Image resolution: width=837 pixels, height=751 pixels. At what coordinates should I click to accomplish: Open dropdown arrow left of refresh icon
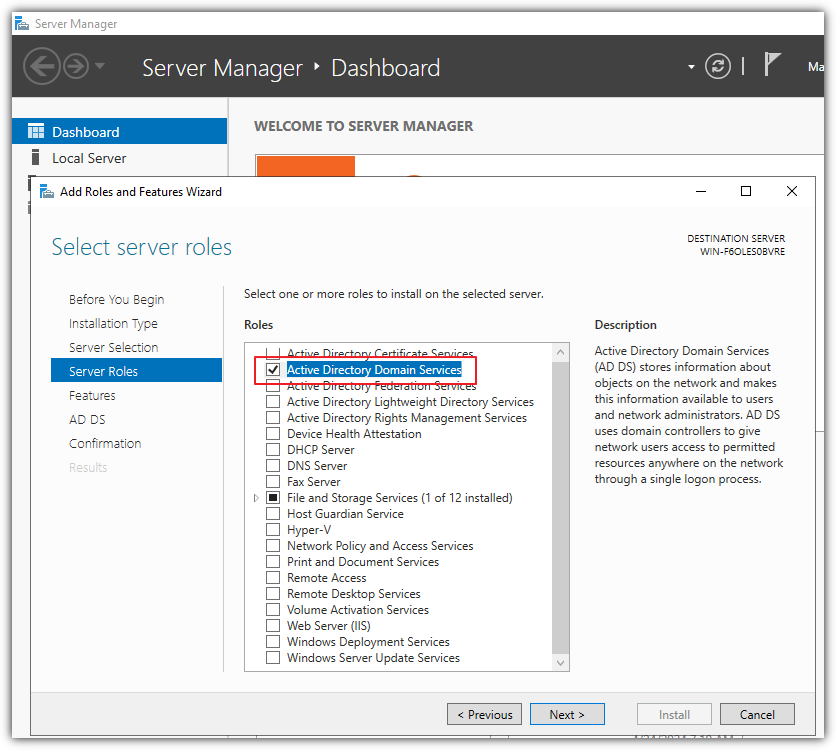691,67
